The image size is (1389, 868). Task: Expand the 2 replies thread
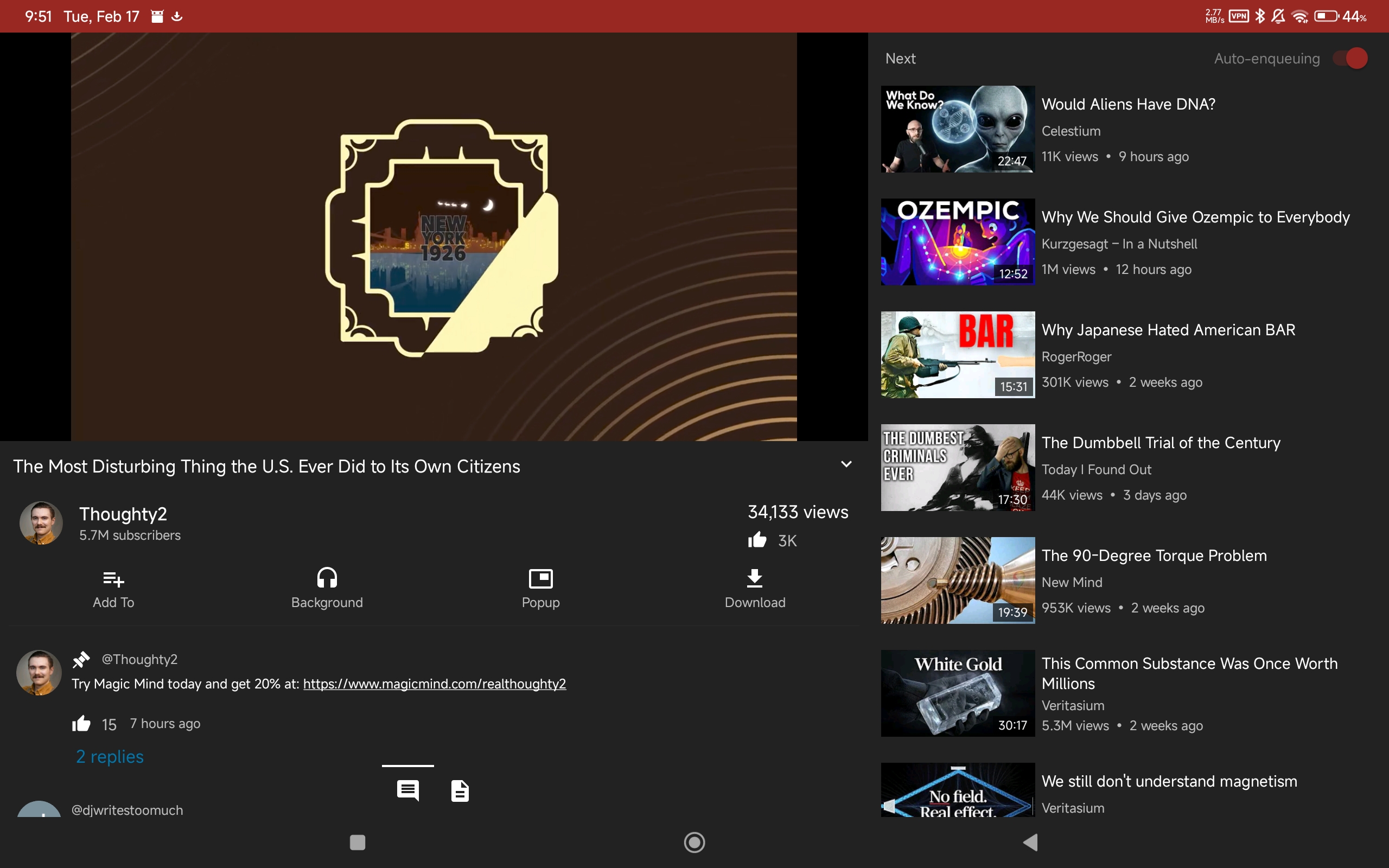(110, 757)
